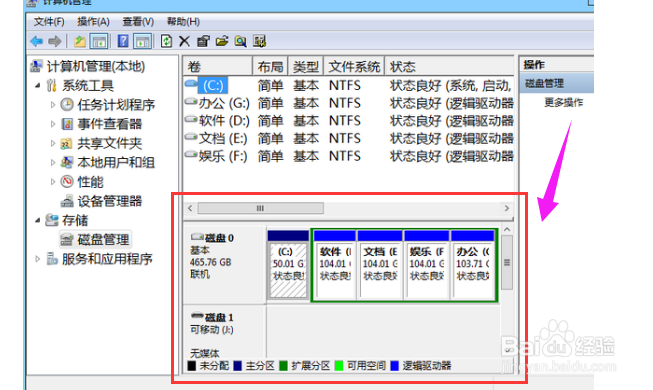Click the 事件查看器 icon
653x390 pixels.
(x=67, y=124)
